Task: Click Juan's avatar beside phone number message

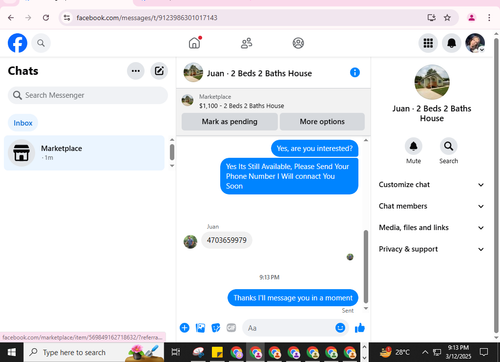Action: 190,242
